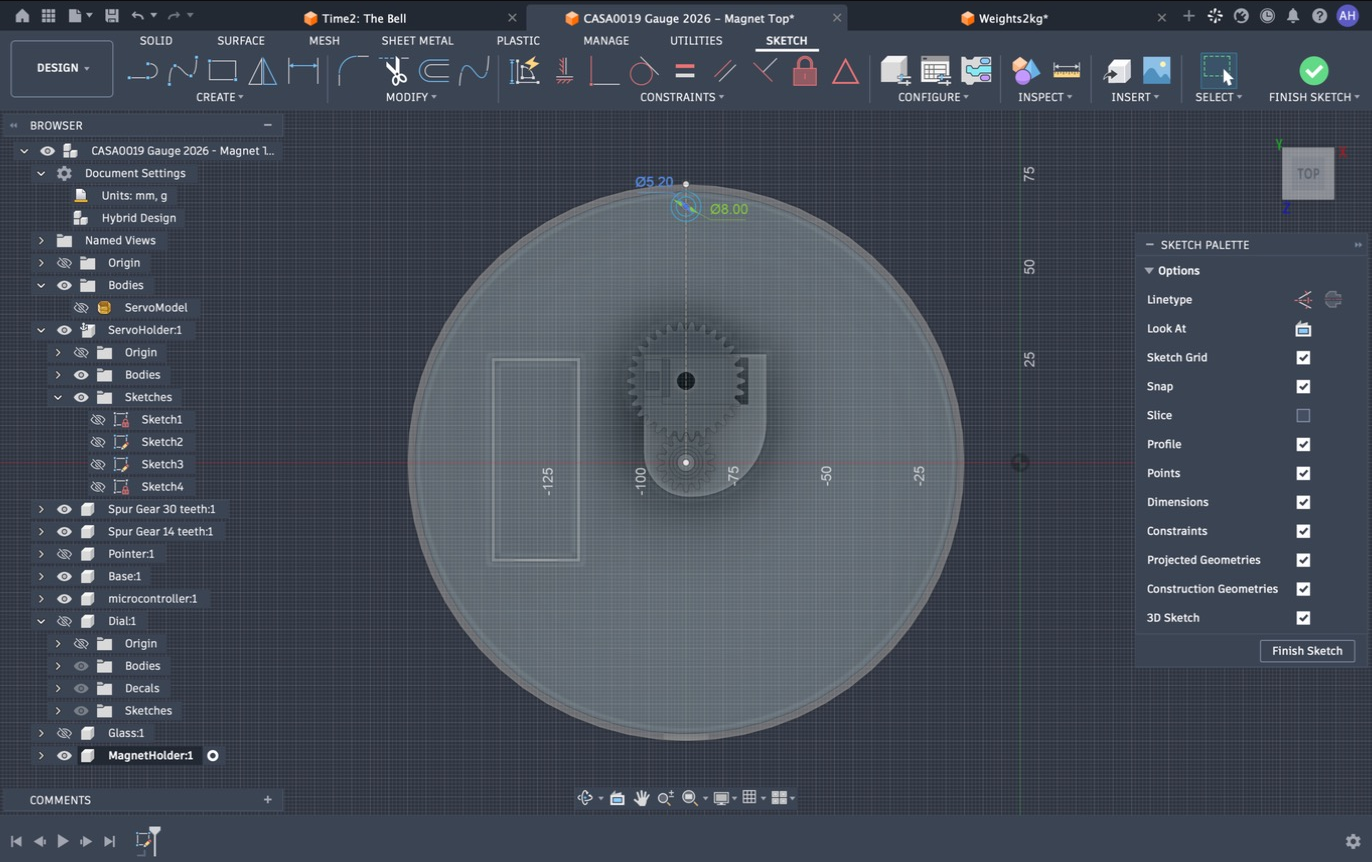Image resolution: width=1372 pixels, height=862 pixels.
Task: Switch to the SHEET METAL tab
Action: click(417, 41)
